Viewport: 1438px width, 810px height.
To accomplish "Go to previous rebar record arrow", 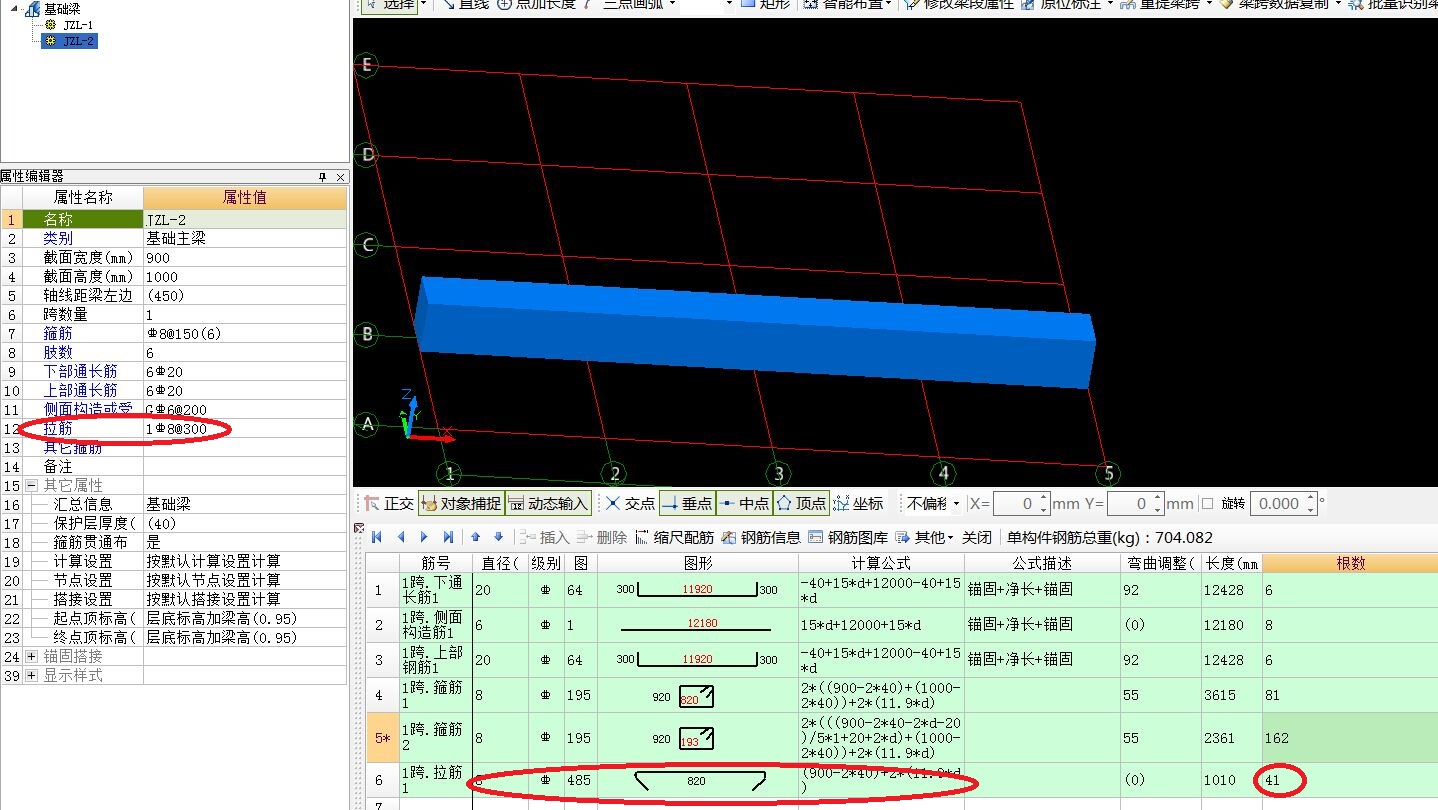I will (401, 537).
